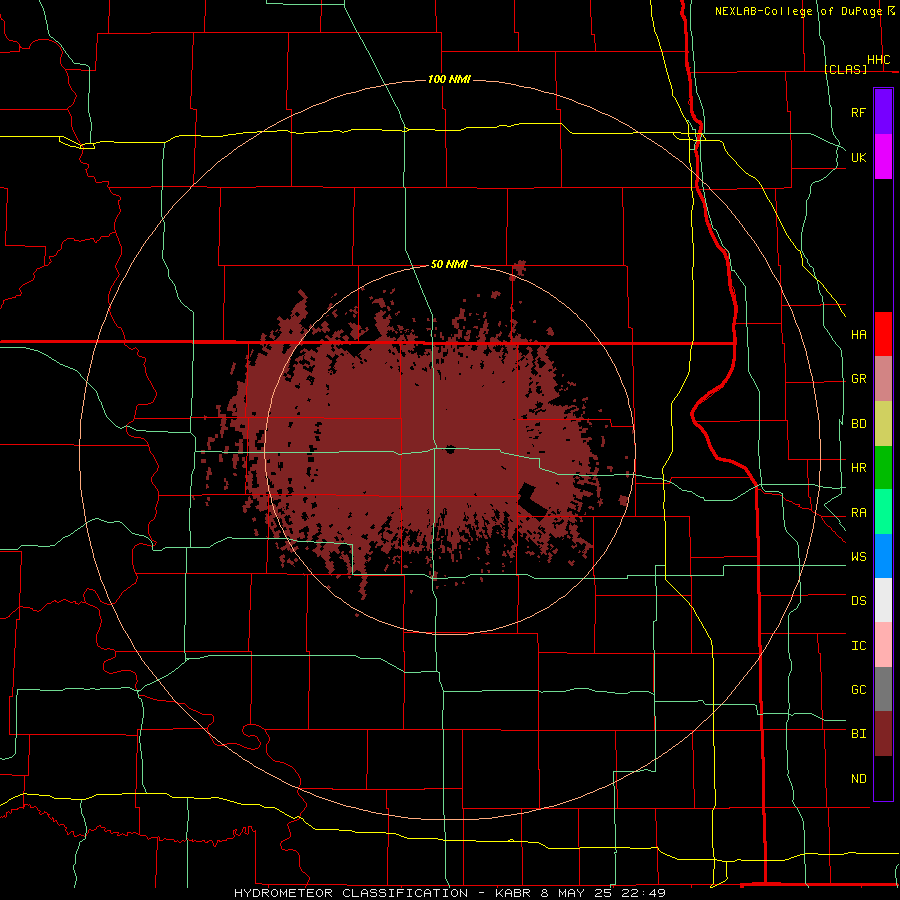
Task: Click the "BI" legend label
Action: click(x=858, y=734)
